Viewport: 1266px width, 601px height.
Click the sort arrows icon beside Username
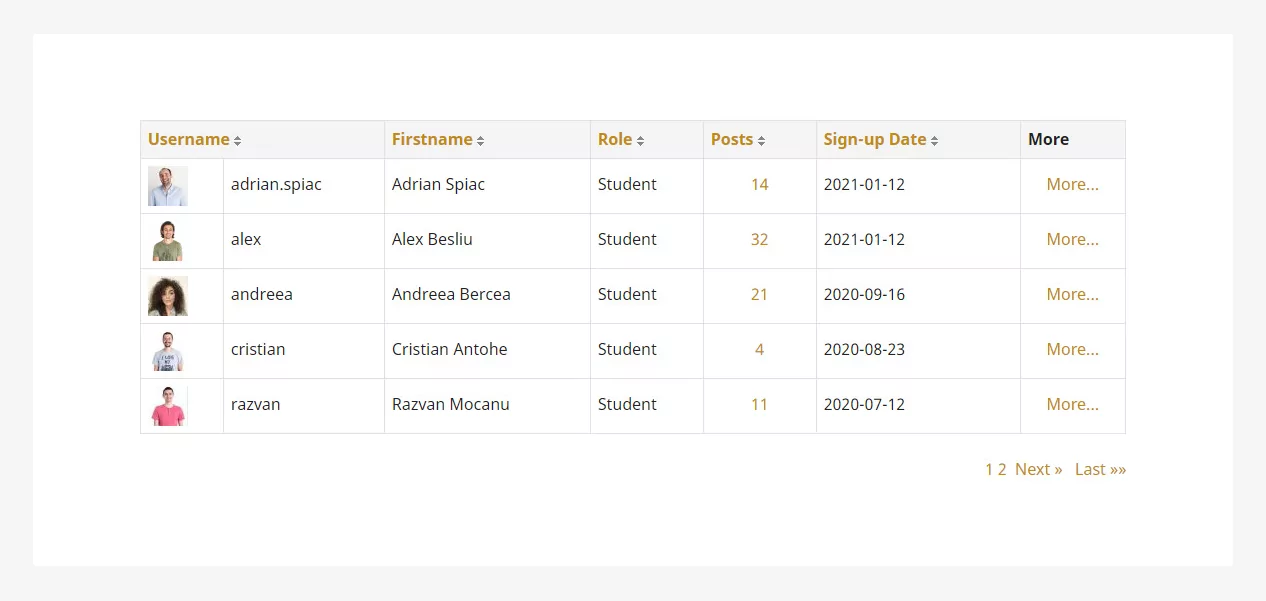(237, 141)
